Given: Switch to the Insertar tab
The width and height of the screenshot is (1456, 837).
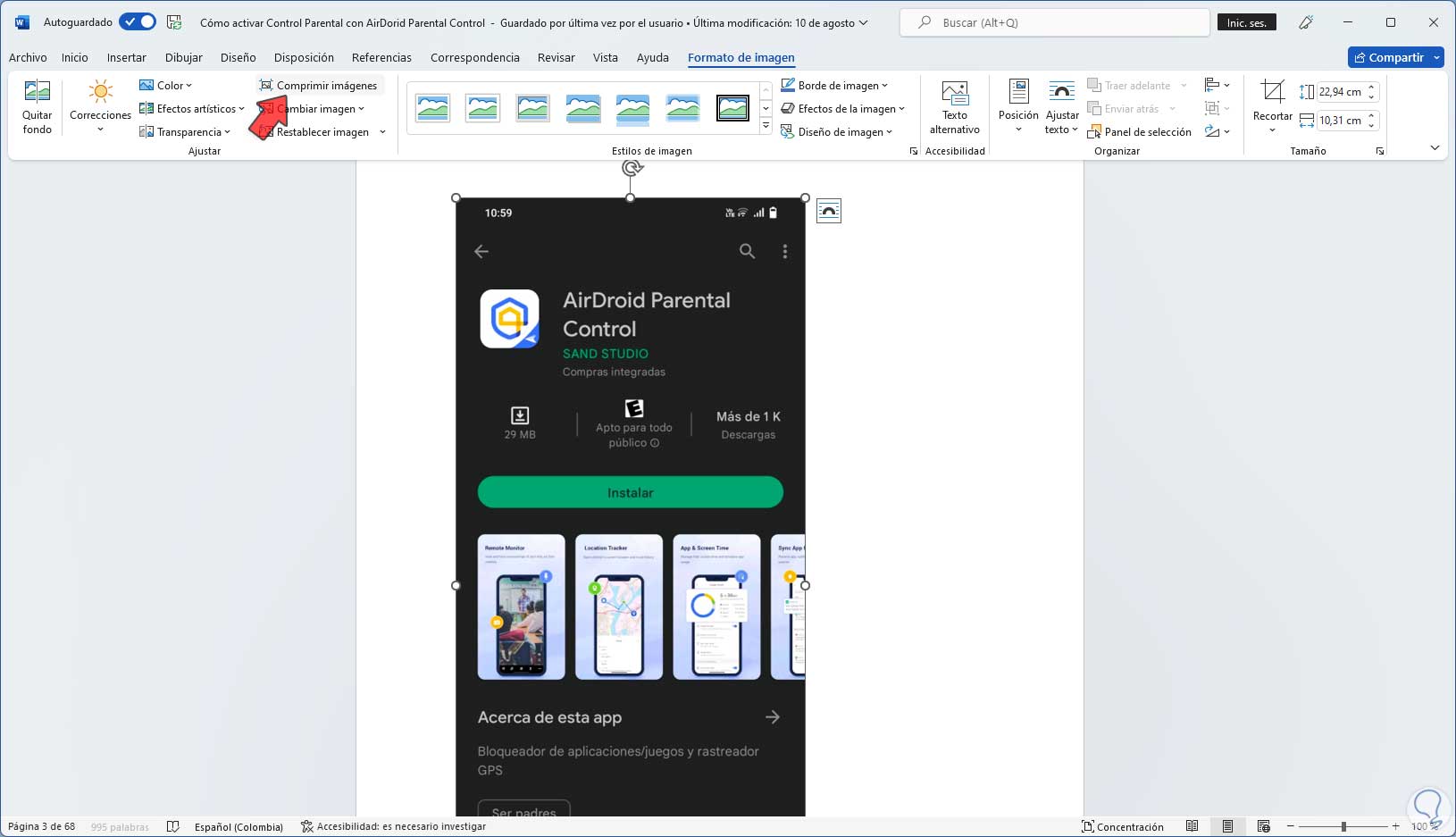Looking at the screenshot, I should (127, 58).
